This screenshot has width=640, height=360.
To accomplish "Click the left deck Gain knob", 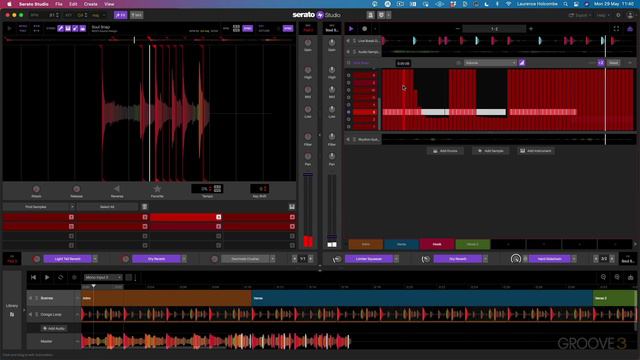I will coord(308,43).
